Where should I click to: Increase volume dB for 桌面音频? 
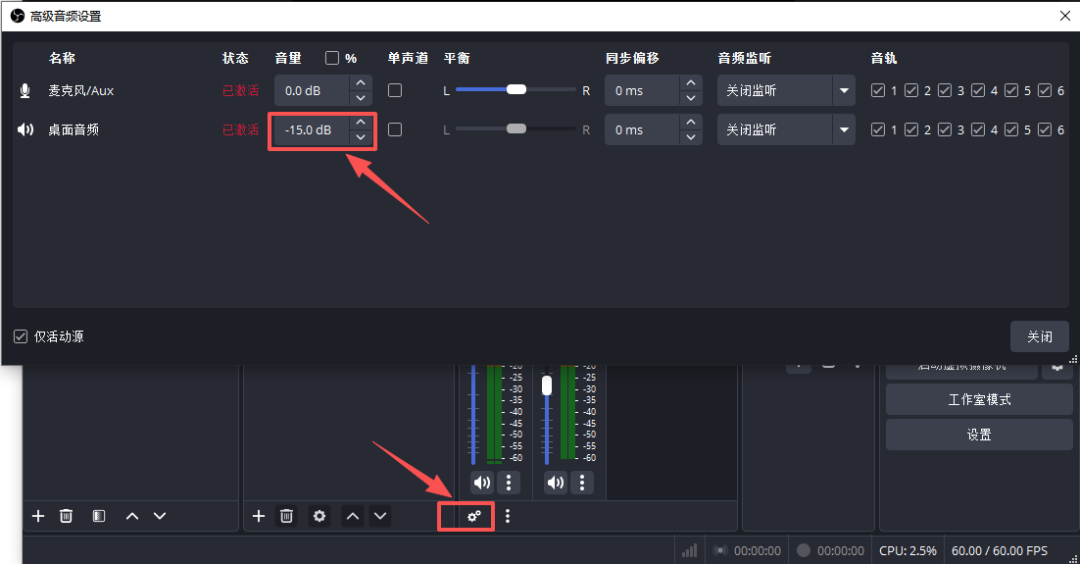point(361,122)
